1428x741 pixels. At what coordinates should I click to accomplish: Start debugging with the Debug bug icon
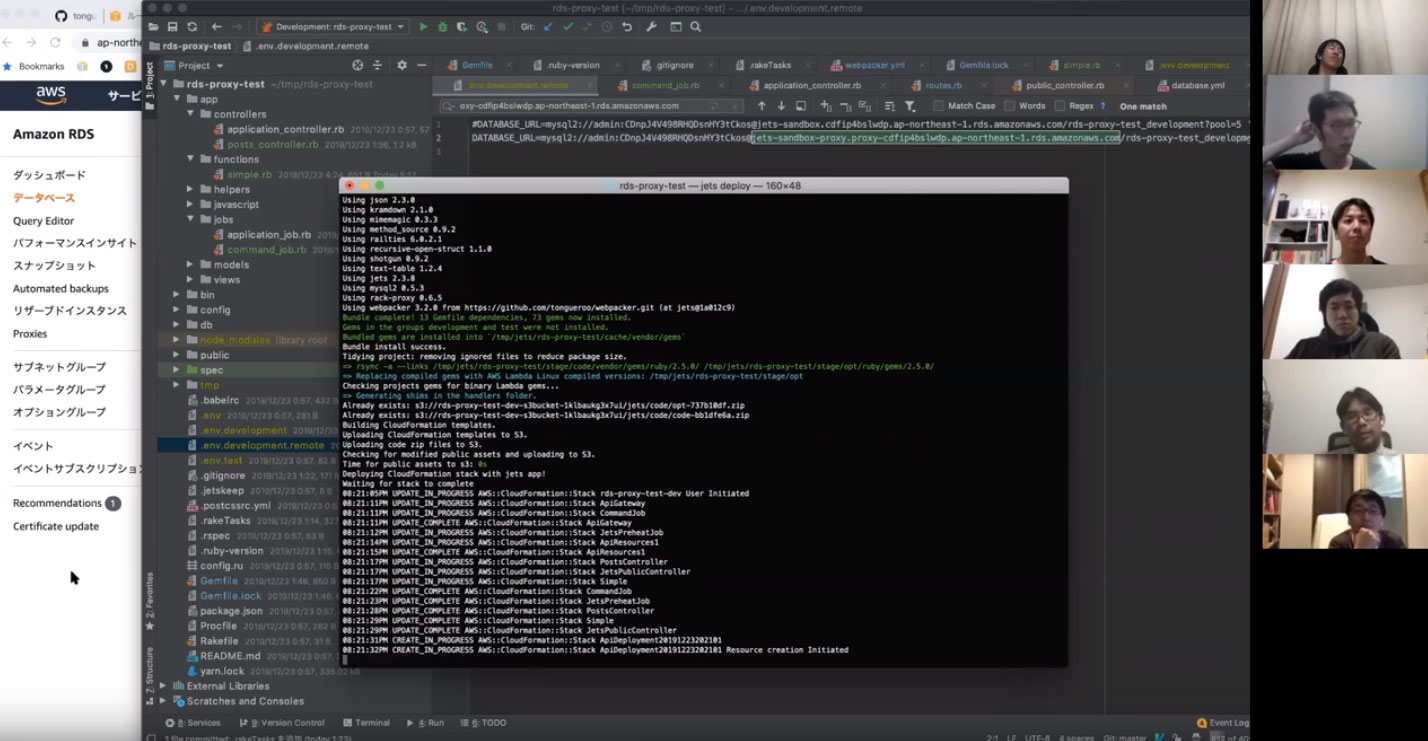click(442, 27)
